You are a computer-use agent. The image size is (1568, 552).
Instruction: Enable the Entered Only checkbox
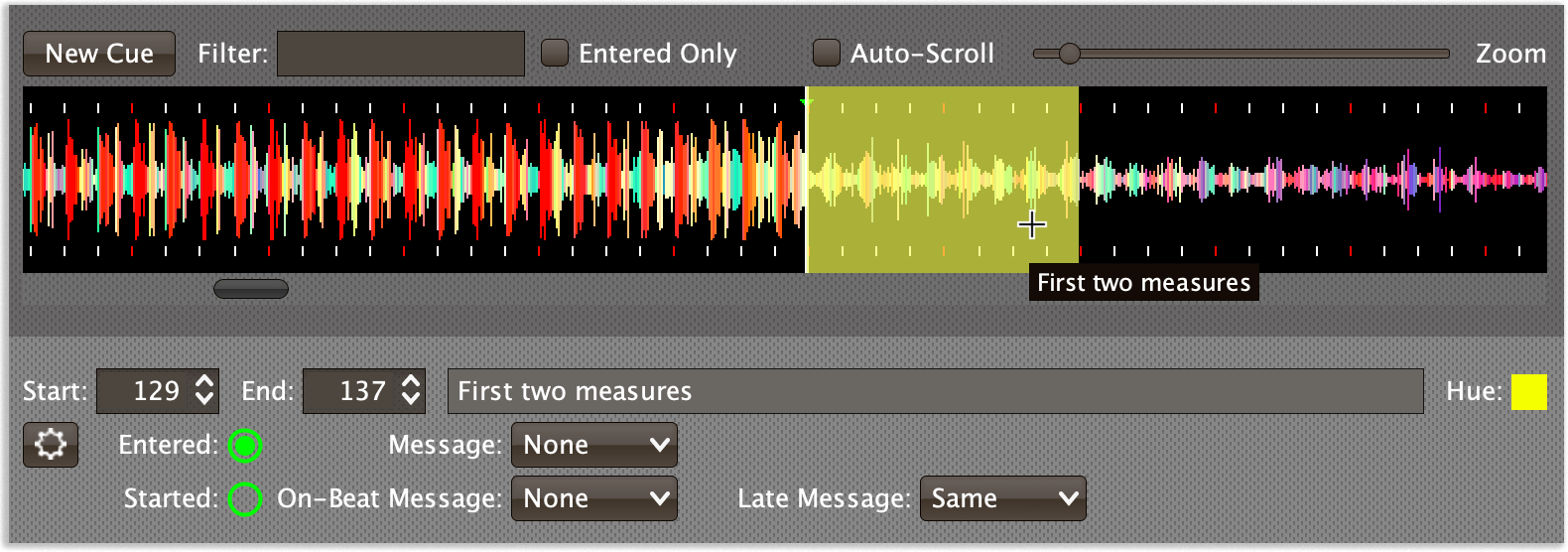point(555,53)
